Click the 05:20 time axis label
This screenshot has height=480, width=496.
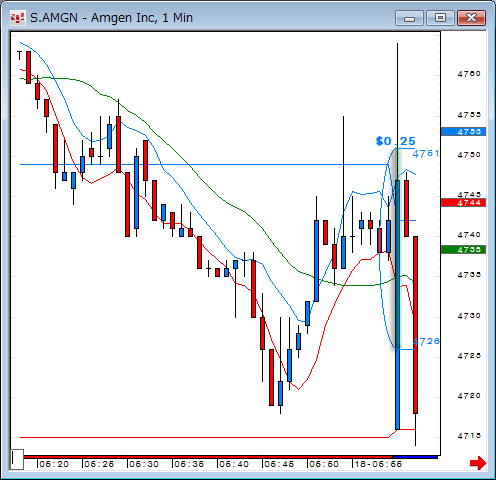[x=54, y=464]
